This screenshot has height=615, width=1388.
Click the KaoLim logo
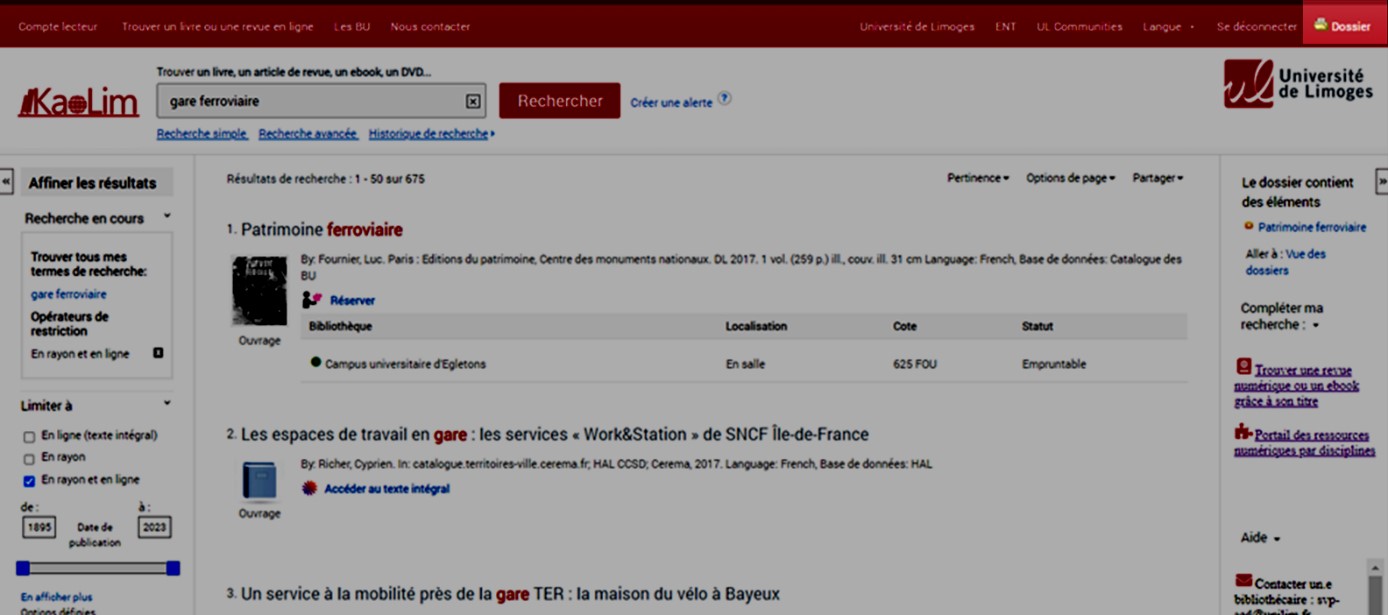(x=78, y=102)
